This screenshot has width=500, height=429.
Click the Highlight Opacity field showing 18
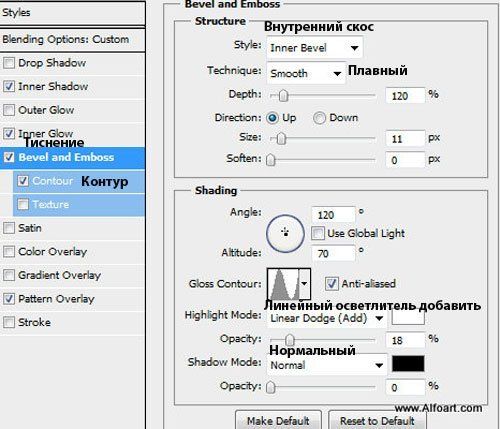pyautogui.click(x=405, y=340)
